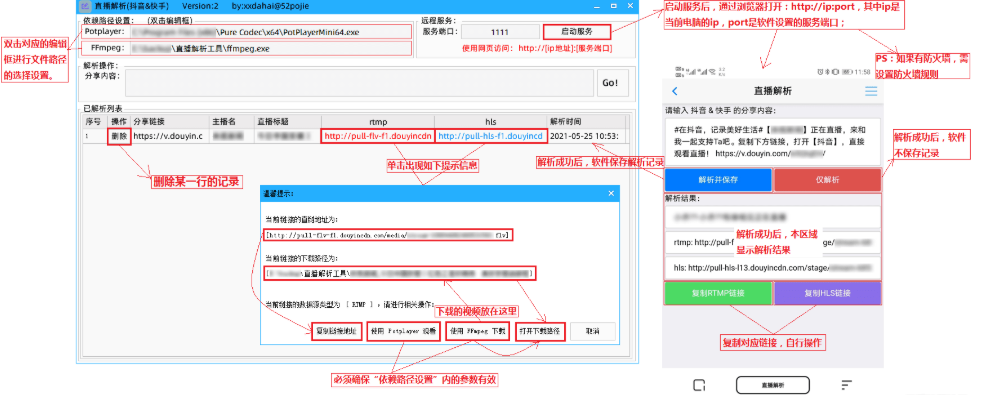Click the 复制链接地址 button in the dialog
990x395 pixels.
[337, 331]
